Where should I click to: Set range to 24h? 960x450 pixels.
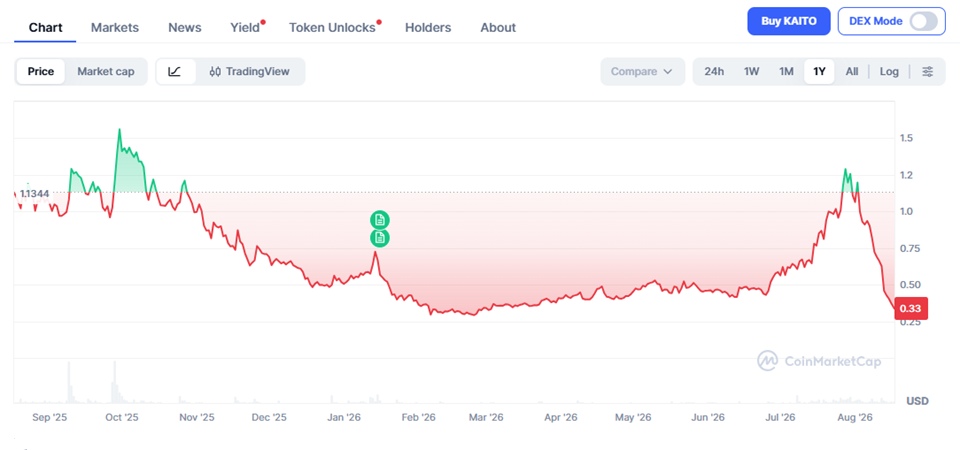tap(714, 72)
